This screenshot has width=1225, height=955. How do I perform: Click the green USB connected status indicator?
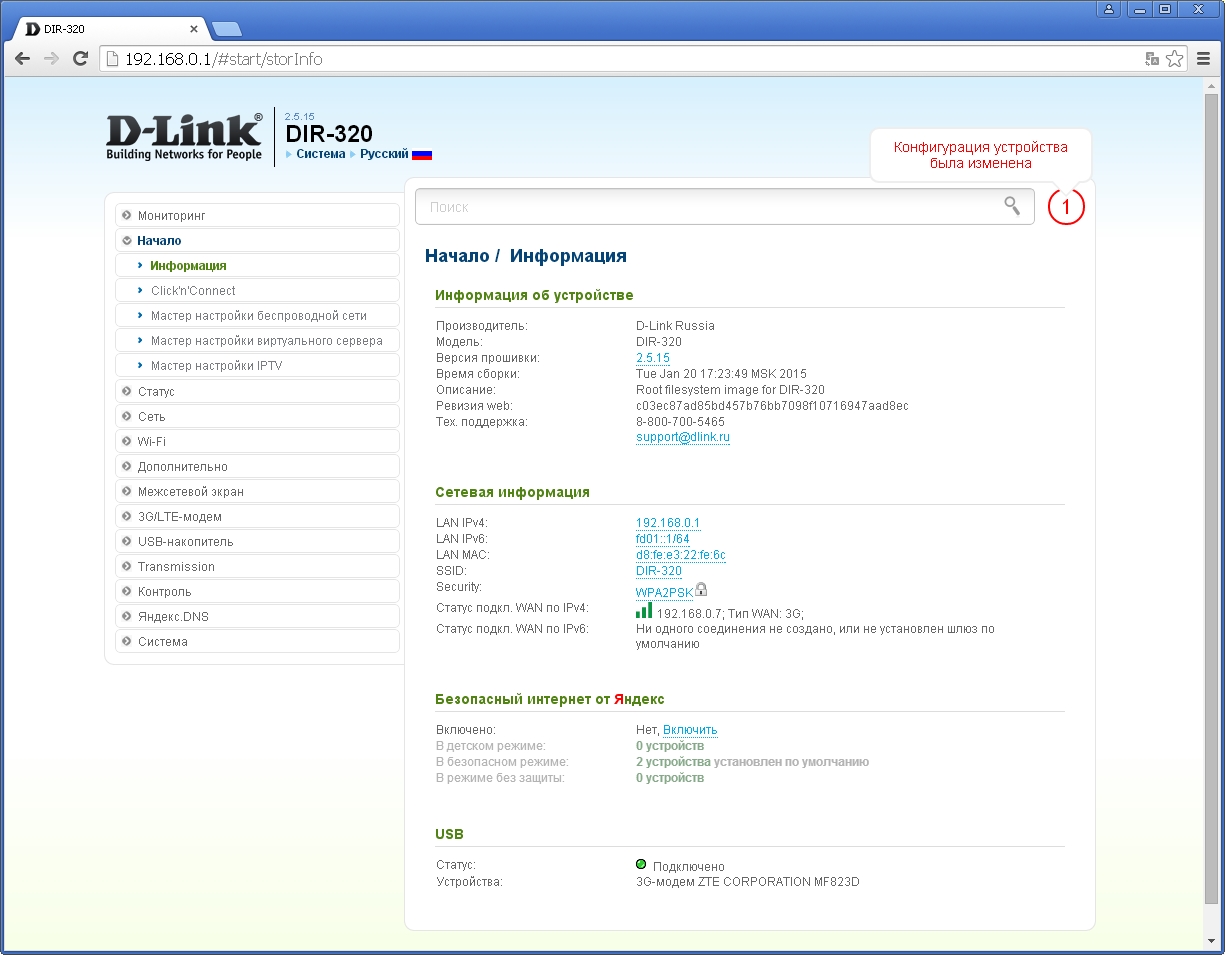pos(641,864)
